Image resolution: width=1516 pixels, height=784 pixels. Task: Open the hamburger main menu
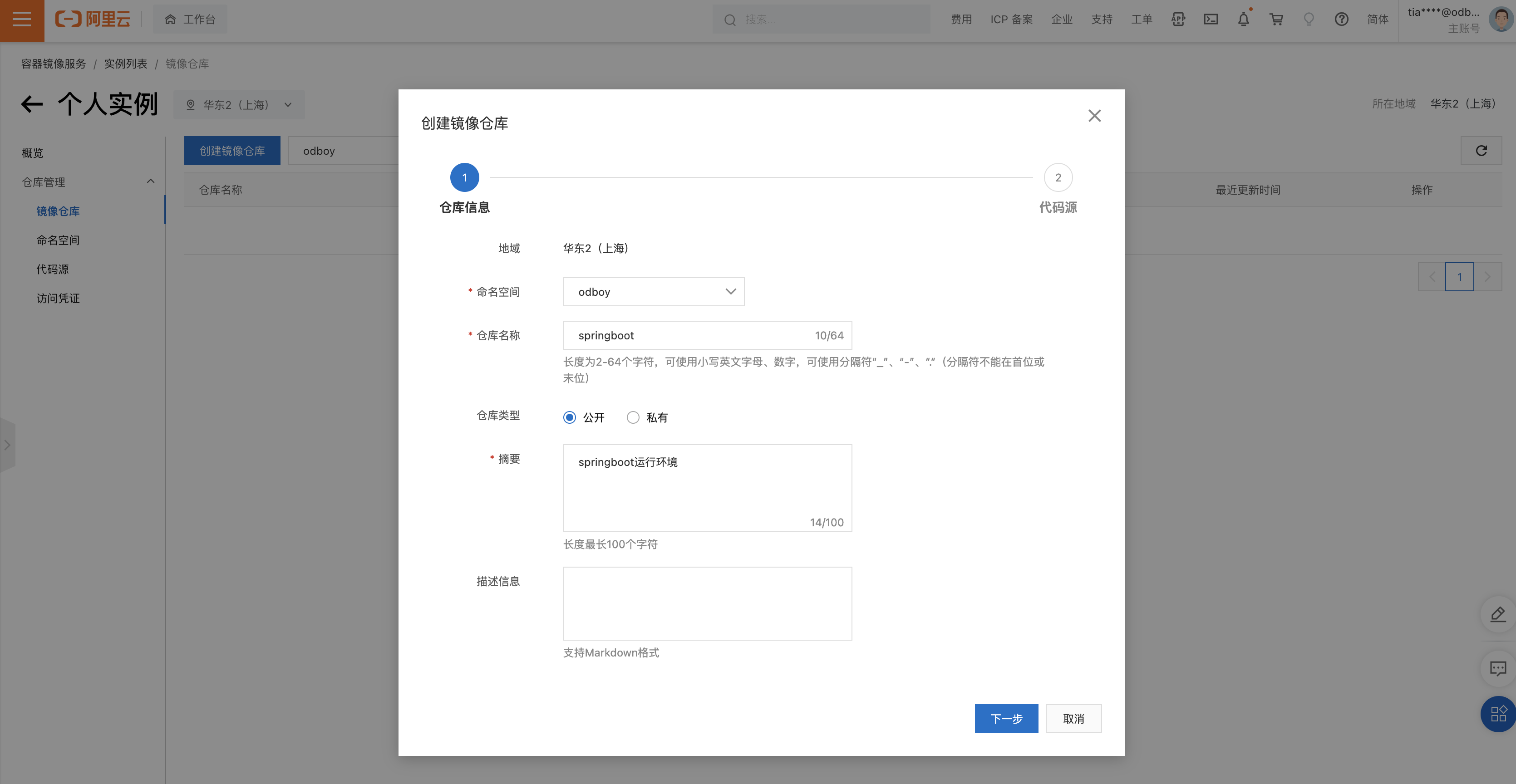coord(22,20)
